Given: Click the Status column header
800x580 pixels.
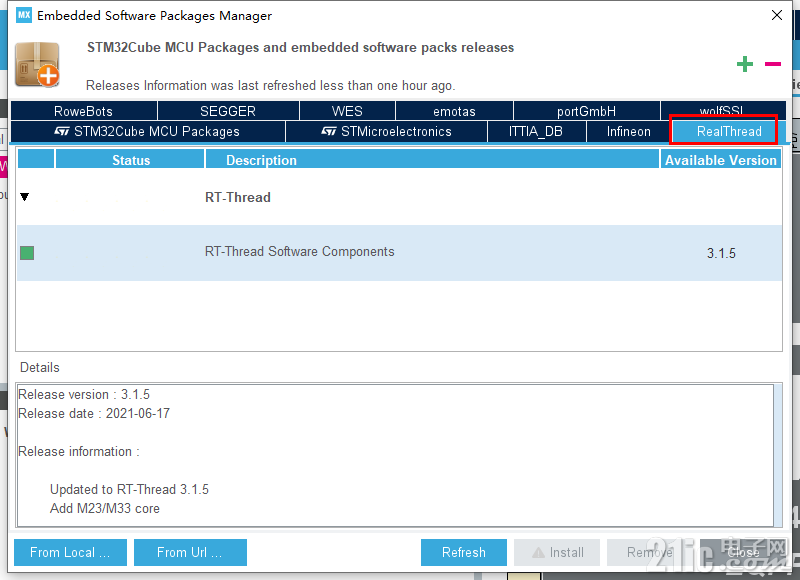Looking at the screenshot, I should (x=130, y=160).
